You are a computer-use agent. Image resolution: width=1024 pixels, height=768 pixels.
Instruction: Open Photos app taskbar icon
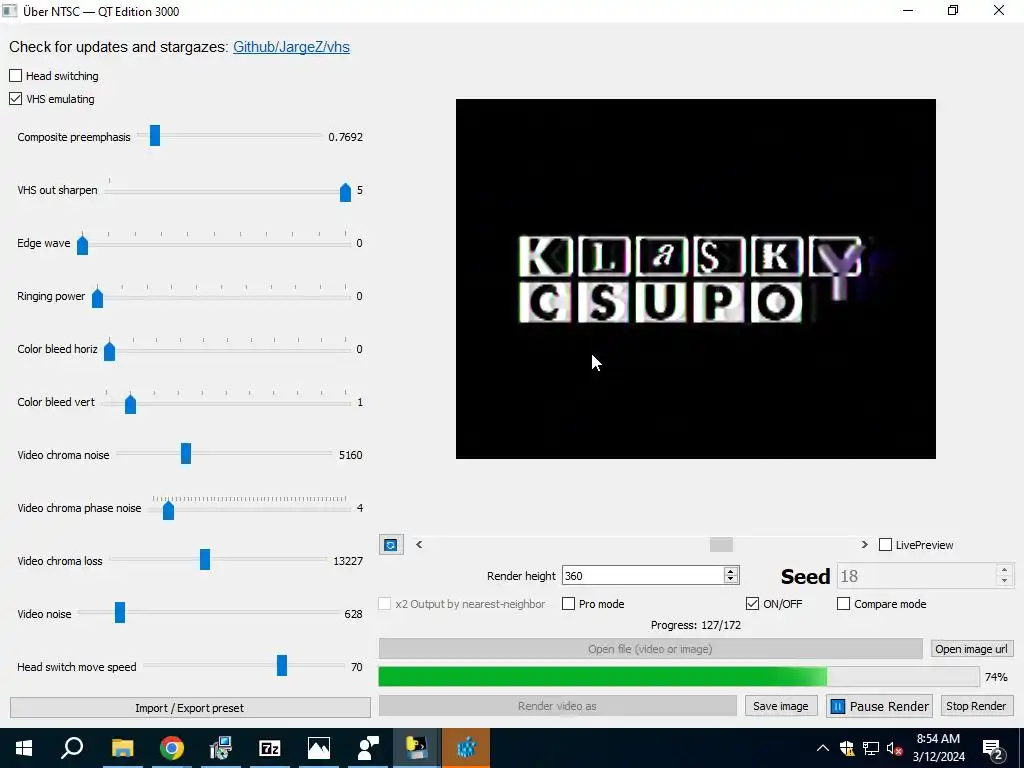click(x=319, y=748)
